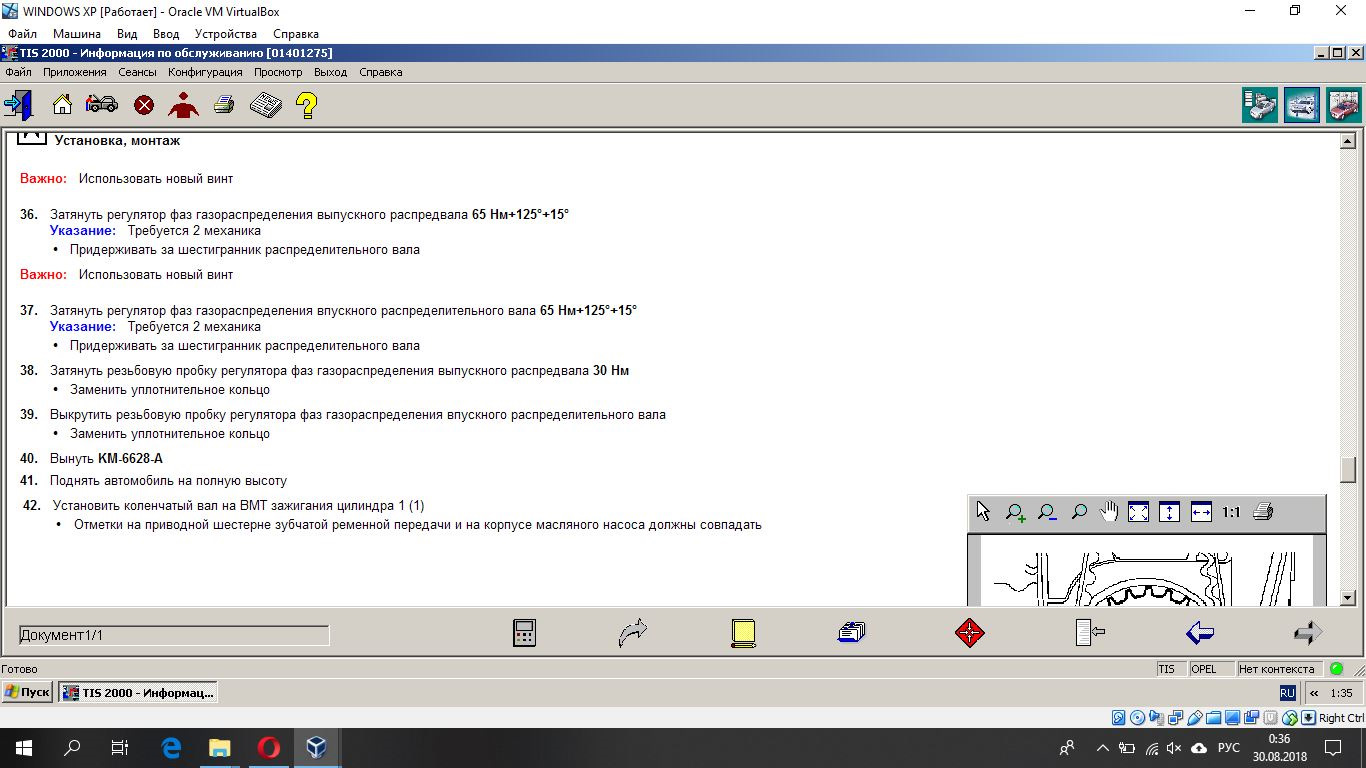The width and height of the screenshot is (1366, 768).
Task: Click the RU language indicator in XP tray
Action: tap(1287, 692)
